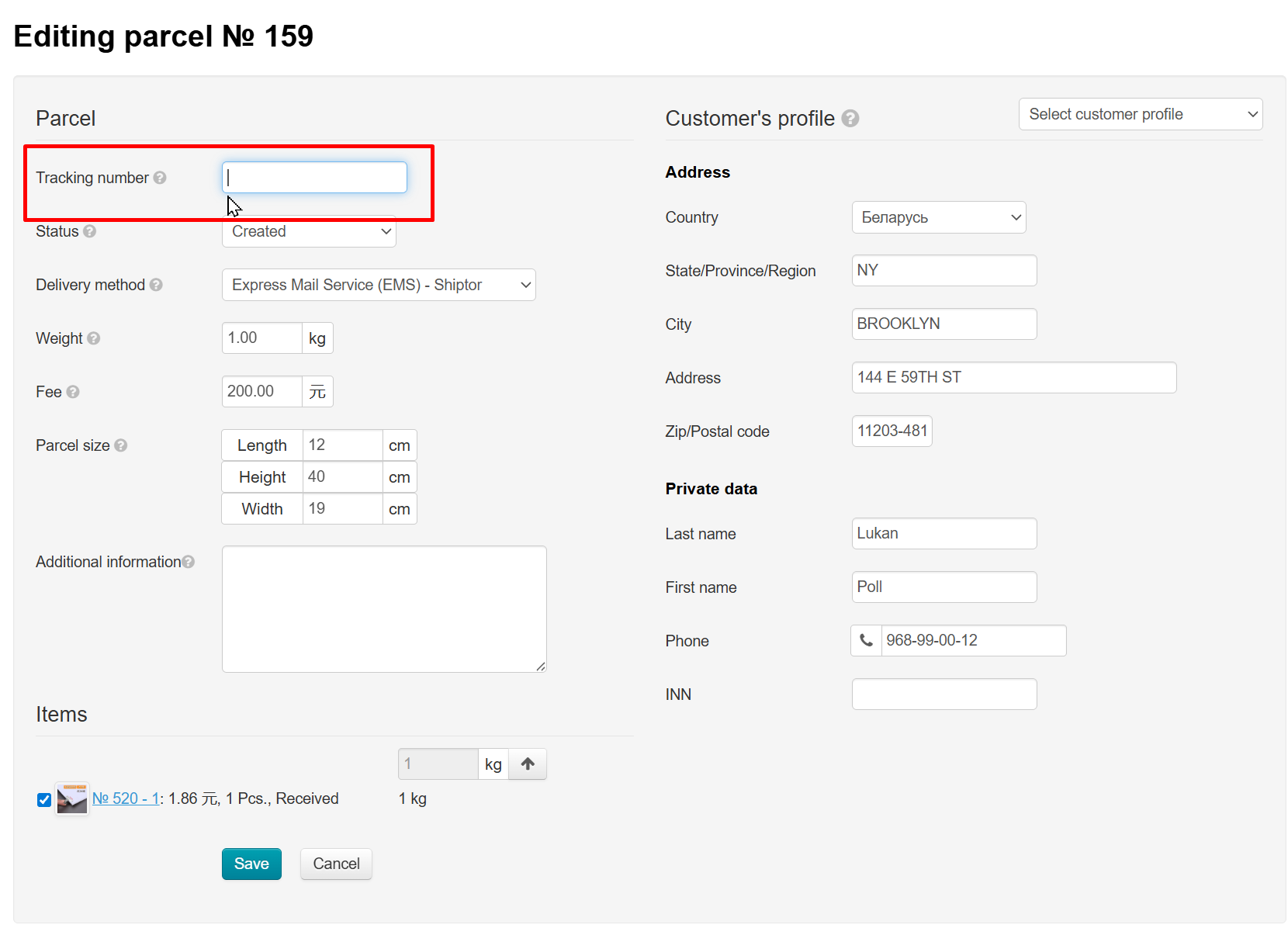Click the up arrow button beside item weight

point(528,764)
